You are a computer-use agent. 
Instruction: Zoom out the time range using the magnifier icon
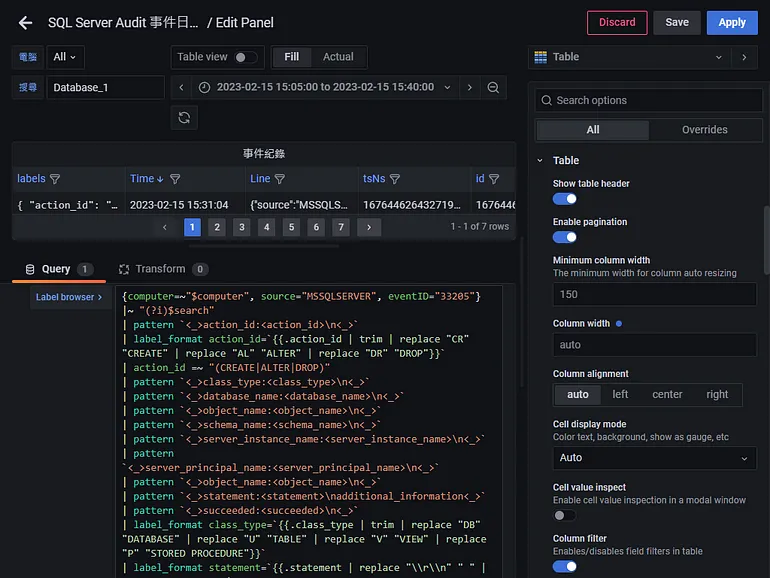493,87
